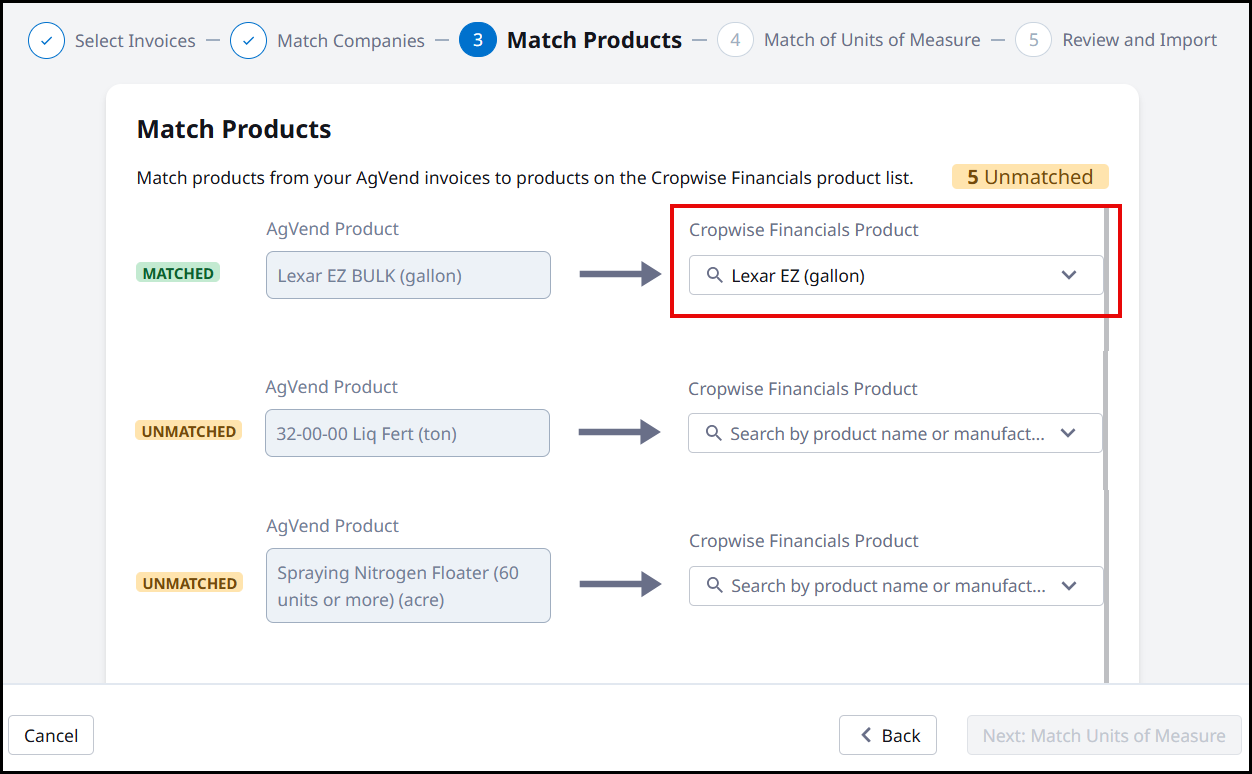Open the Match of Units of Measure step
The width and height of the screenshot is (1252, 774).
pos(872,40)
